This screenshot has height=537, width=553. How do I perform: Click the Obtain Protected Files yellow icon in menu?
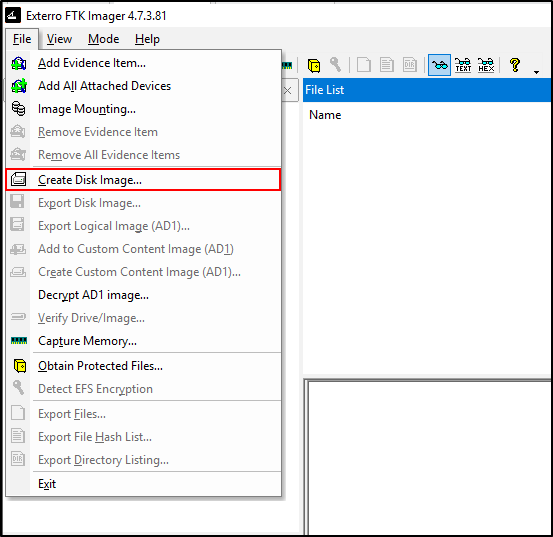point(20,366)
